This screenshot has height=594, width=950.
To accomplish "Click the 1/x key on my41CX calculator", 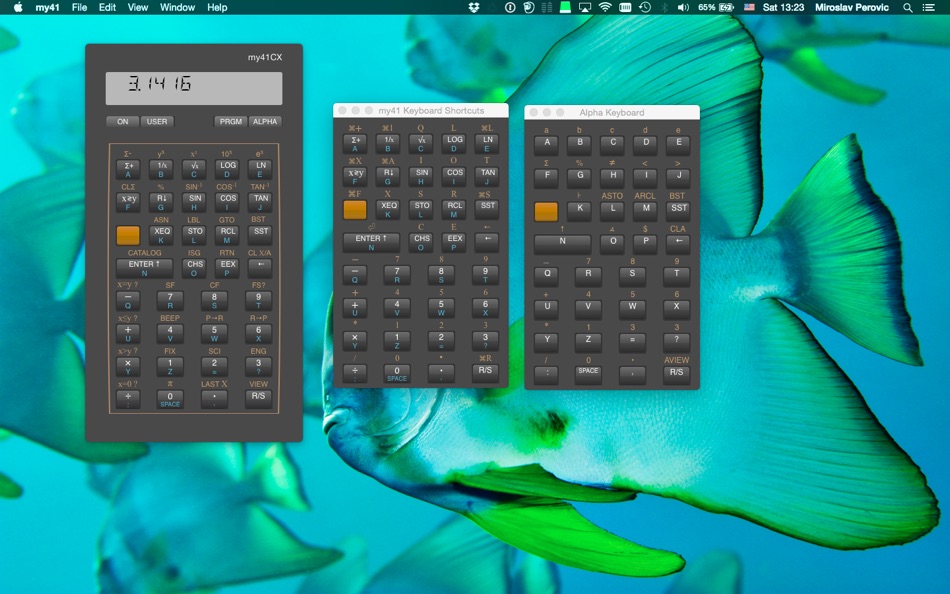I will (x=162, y=169).
